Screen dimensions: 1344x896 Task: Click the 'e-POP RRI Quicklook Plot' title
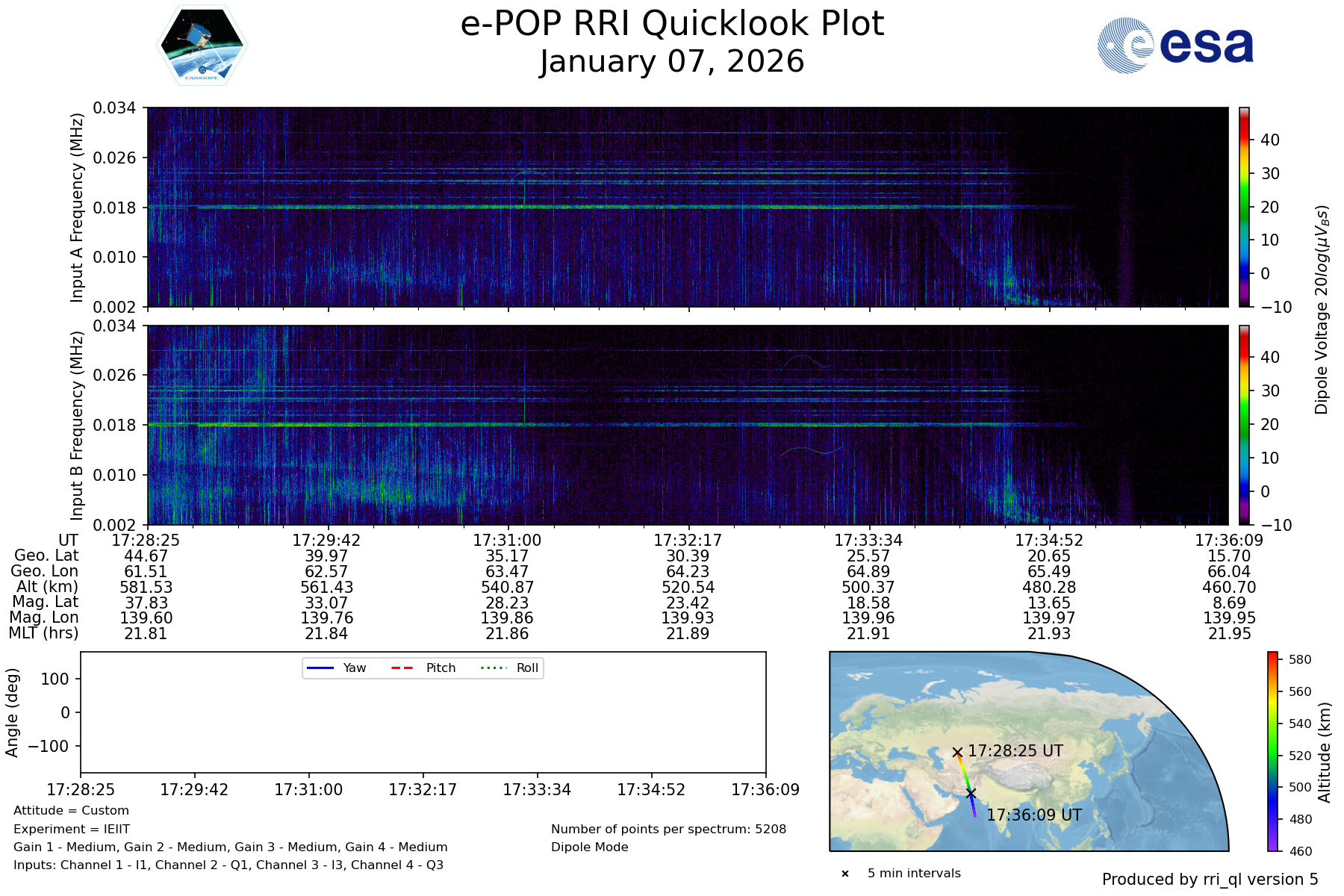[x=672, y=24]
